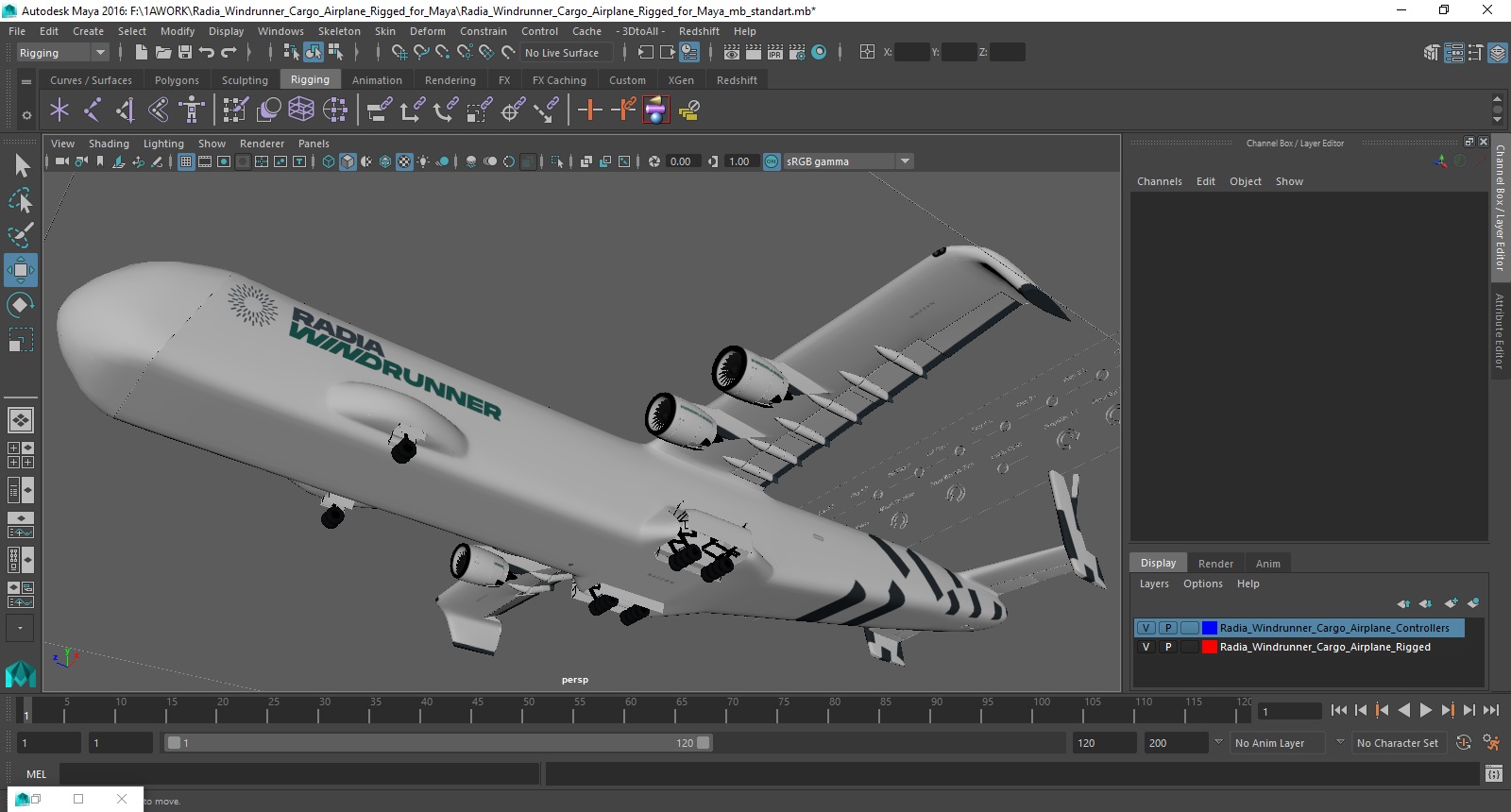The image size is (1511, 812).
Task: Open the viewport Shading menu
Action: point(109,144)
